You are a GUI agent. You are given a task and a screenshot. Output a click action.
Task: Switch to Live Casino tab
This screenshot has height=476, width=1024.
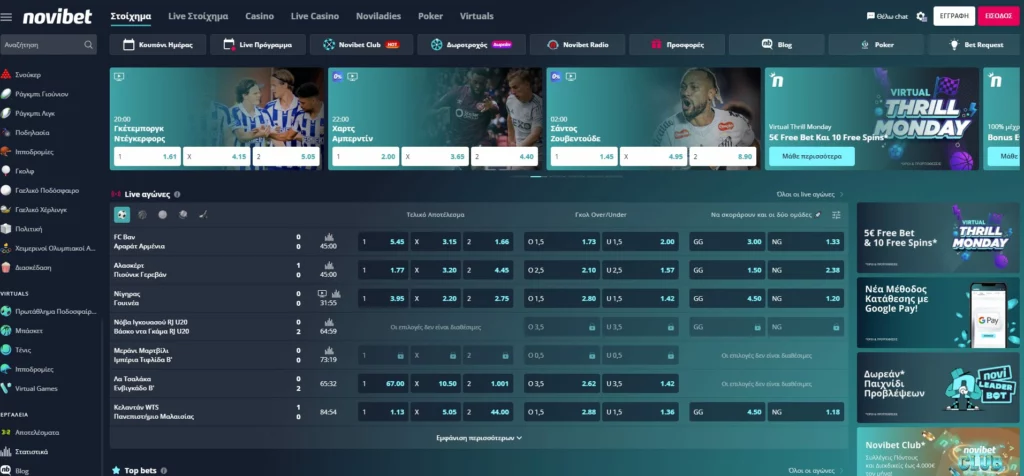pos(315,16)
